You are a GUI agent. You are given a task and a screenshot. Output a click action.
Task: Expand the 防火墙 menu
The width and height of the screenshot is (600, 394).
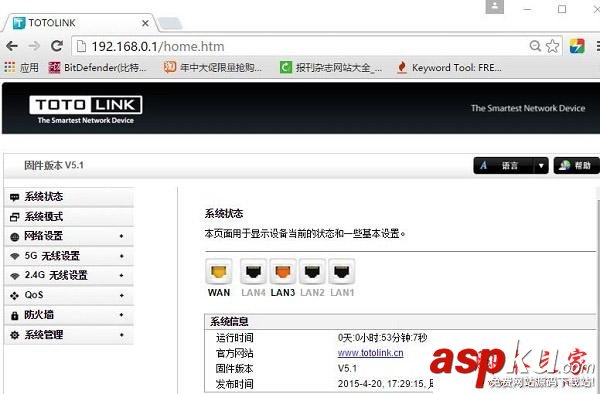pos(69,315)
